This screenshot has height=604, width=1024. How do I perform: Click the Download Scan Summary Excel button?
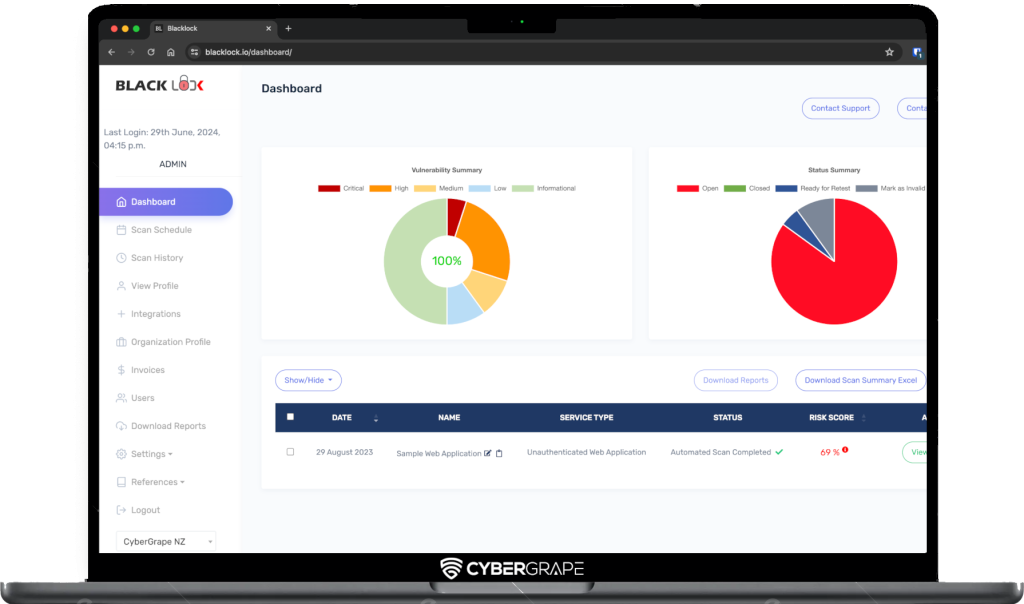pos(860,380)
